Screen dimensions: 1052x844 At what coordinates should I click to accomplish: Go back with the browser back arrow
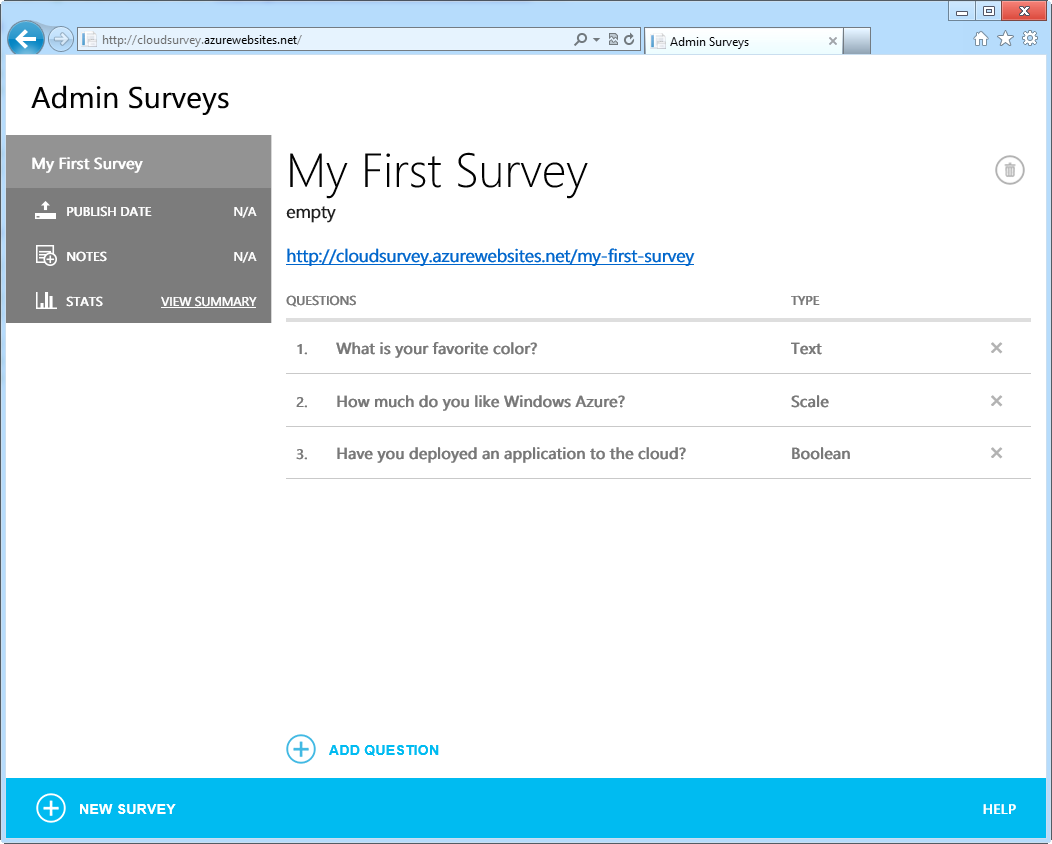[x=25, y=40]
